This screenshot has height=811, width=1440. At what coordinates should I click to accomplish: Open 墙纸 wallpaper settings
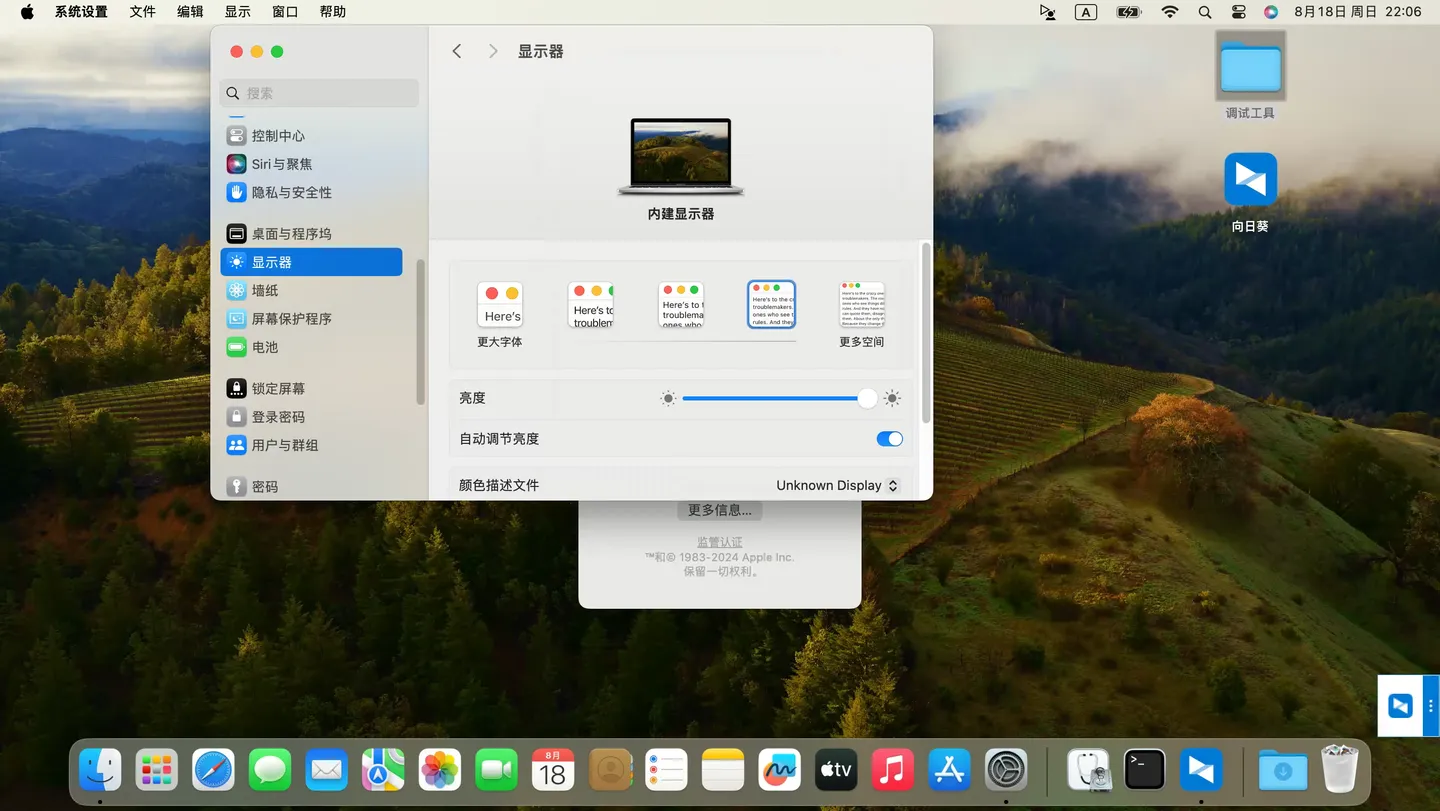[x=264, y=291]
